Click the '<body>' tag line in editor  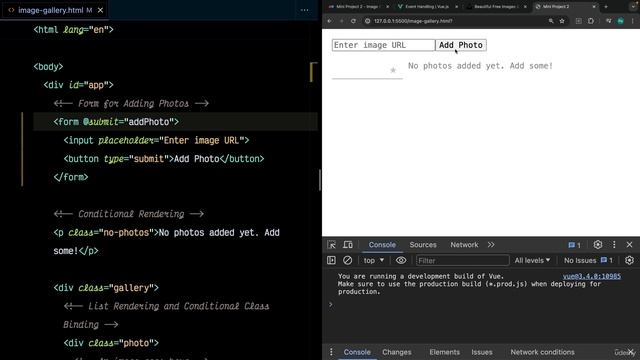(x=48, y=67)
